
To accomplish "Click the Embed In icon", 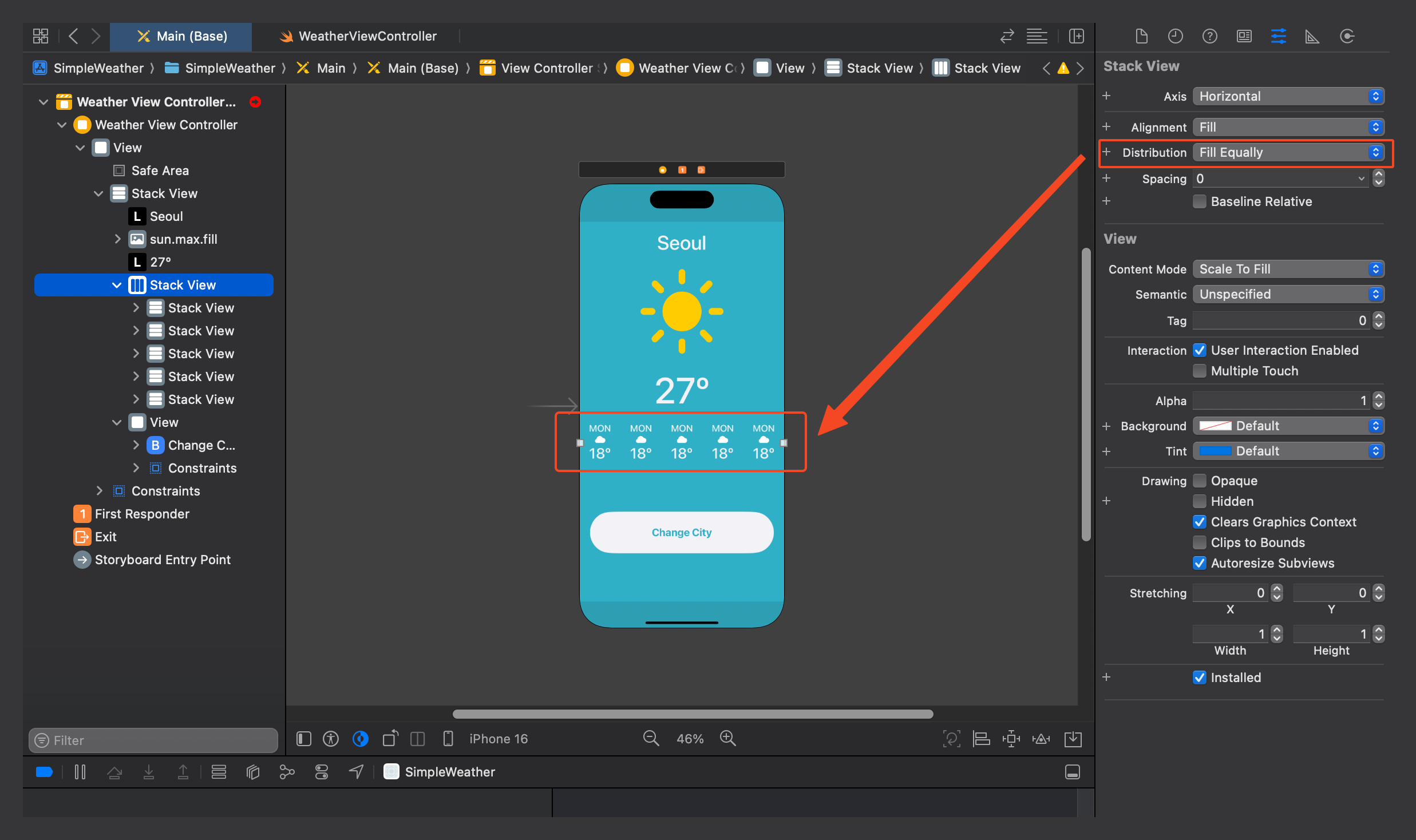I will [x=1073, y=739].
